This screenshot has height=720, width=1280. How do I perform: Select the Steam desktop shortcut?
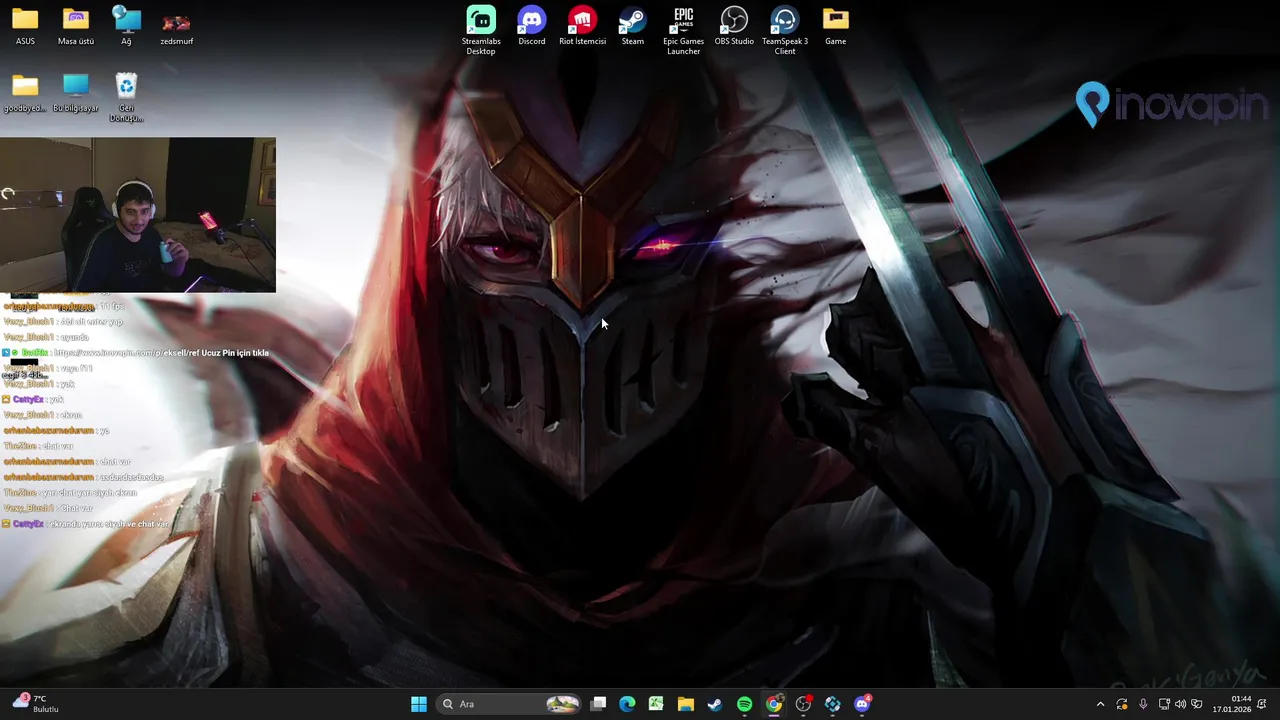[x=633, y=26]
